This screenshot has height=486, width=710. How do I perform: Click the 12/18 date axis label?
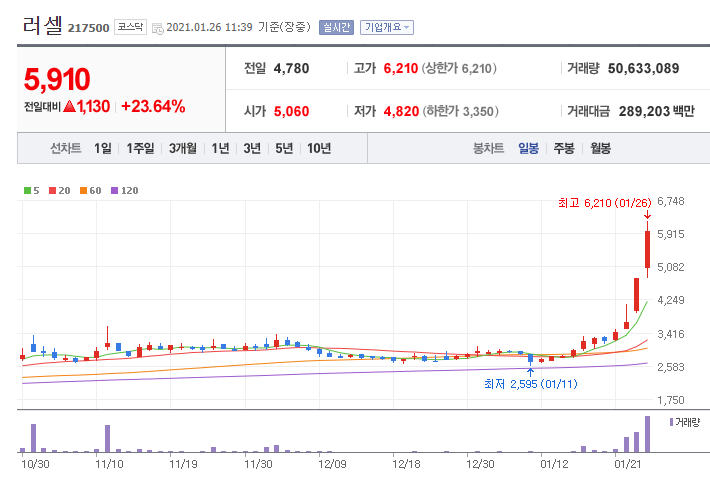pyautogui.click(x=406, y=464)
